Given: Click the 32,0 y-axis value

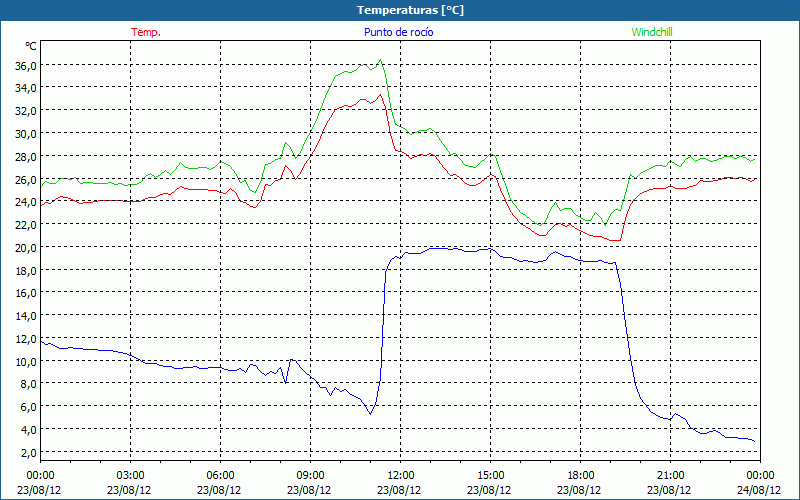Looking at the screenshot, I should click(x=27, y=111).
